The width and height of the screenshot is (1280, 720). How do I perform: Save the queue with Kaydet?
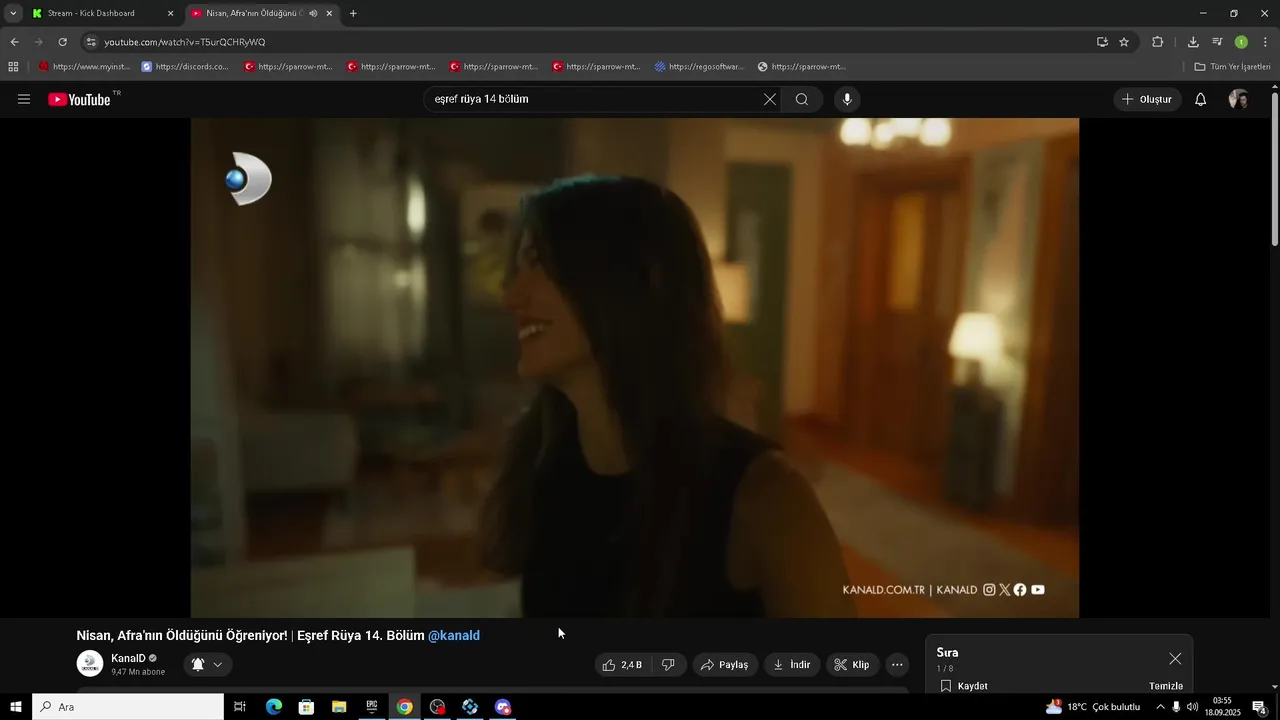(964, 686)
